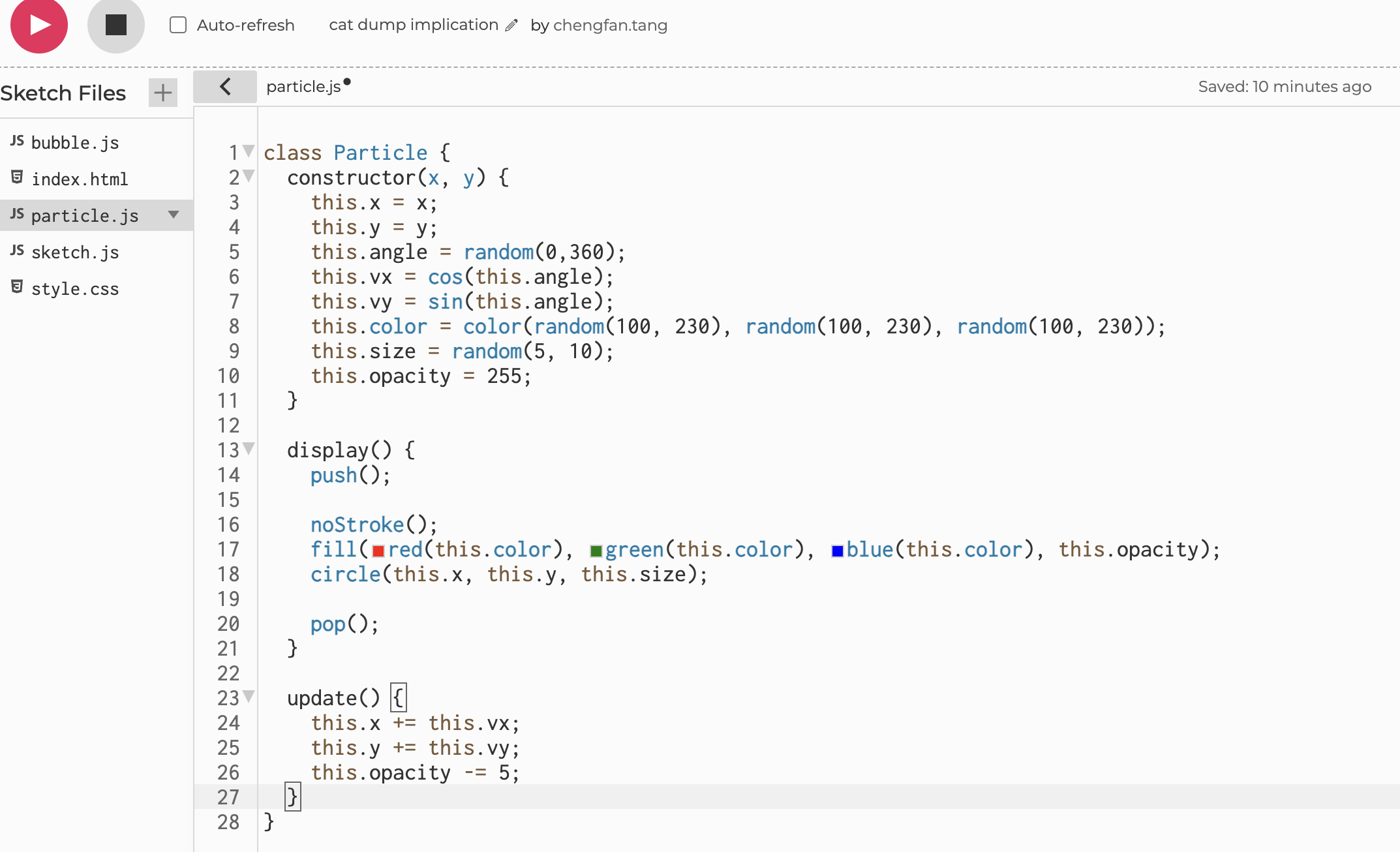This screenshot has width=1400, height=852.
Task: Place cursor at 'noStroke();' on line 16
Action: point(374,525)
